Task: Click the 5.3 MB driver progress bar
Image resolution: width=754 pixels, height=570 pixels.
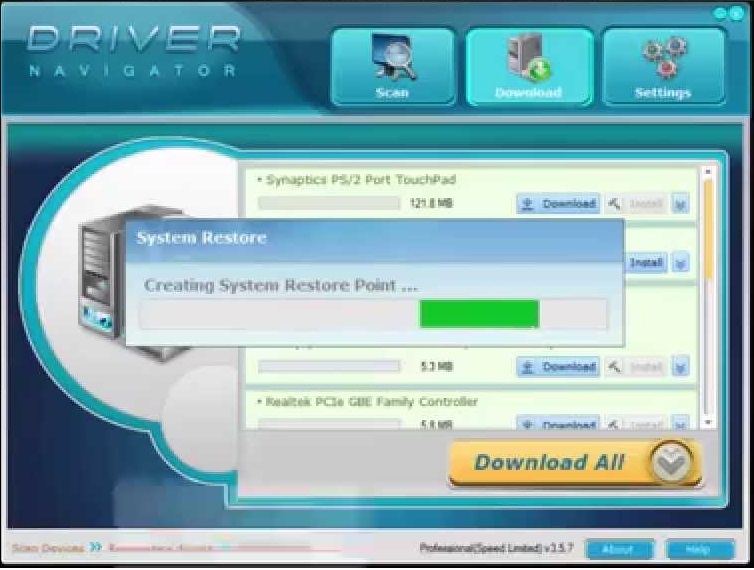Action: point(329,367)
